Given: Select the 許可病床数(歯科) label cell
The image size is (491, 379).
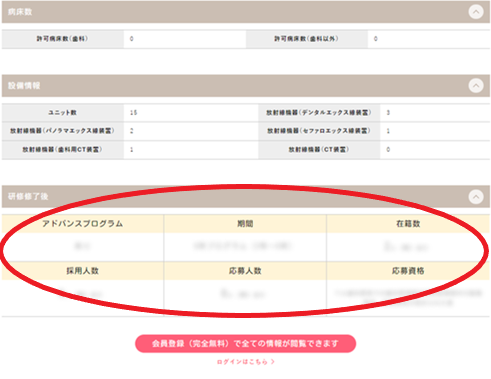Looking at the screenshot, I should 63,39.
